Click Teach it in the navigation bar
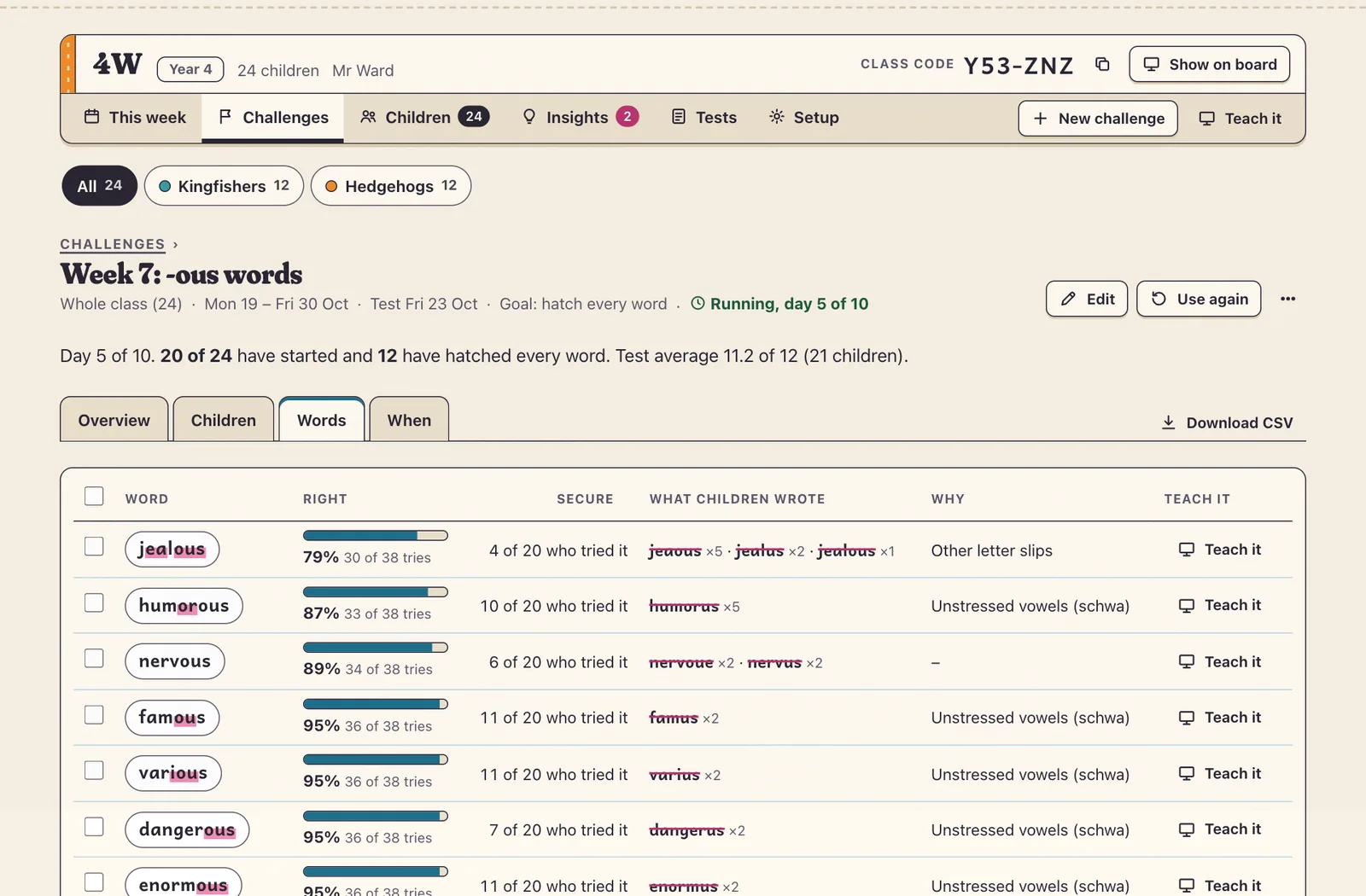Image resolution: width=1366 pixels, height=896 pixels. (x=1240, y=119)
